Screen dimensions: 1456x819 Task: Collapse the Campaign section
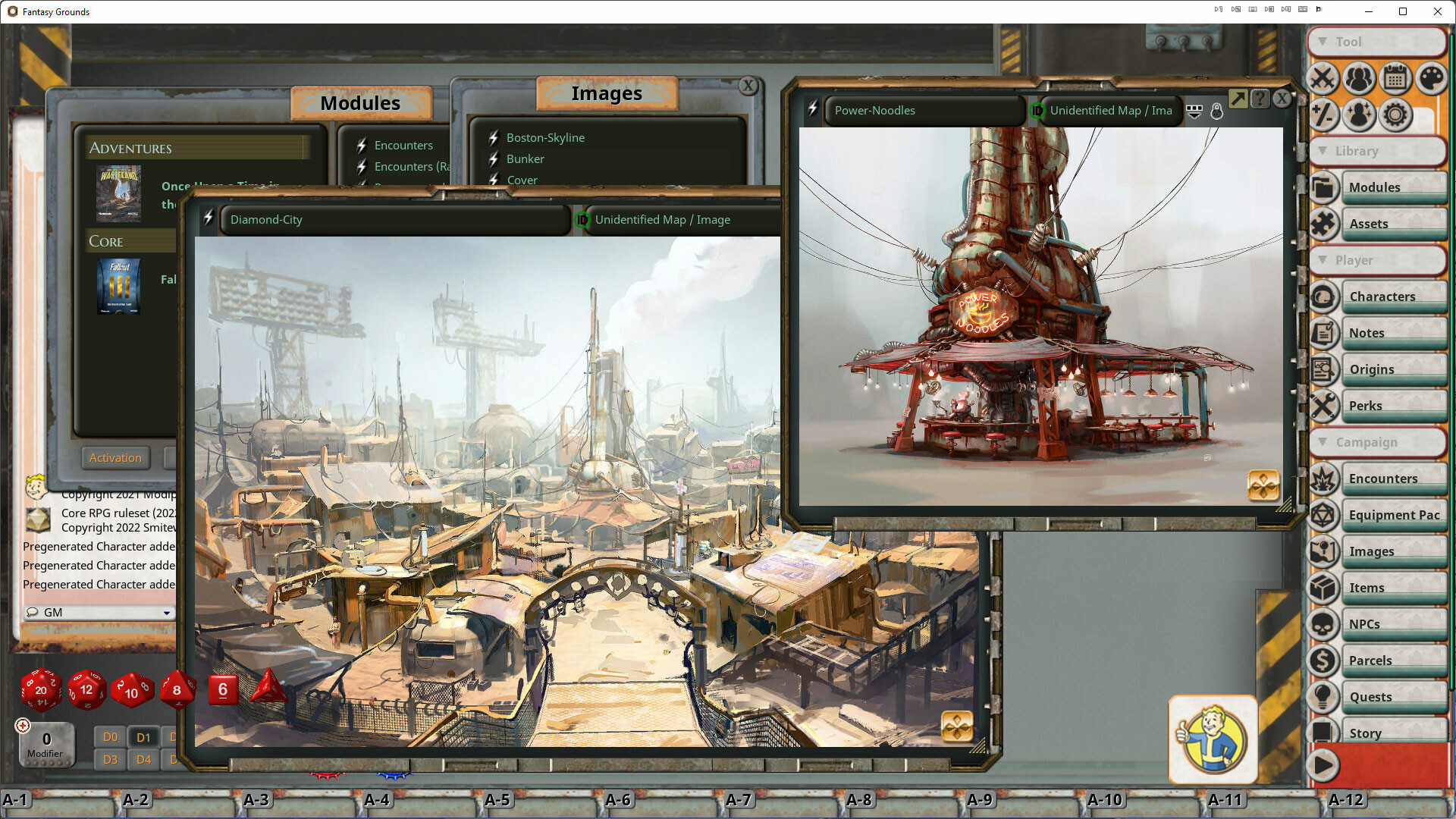[1323, 442]
